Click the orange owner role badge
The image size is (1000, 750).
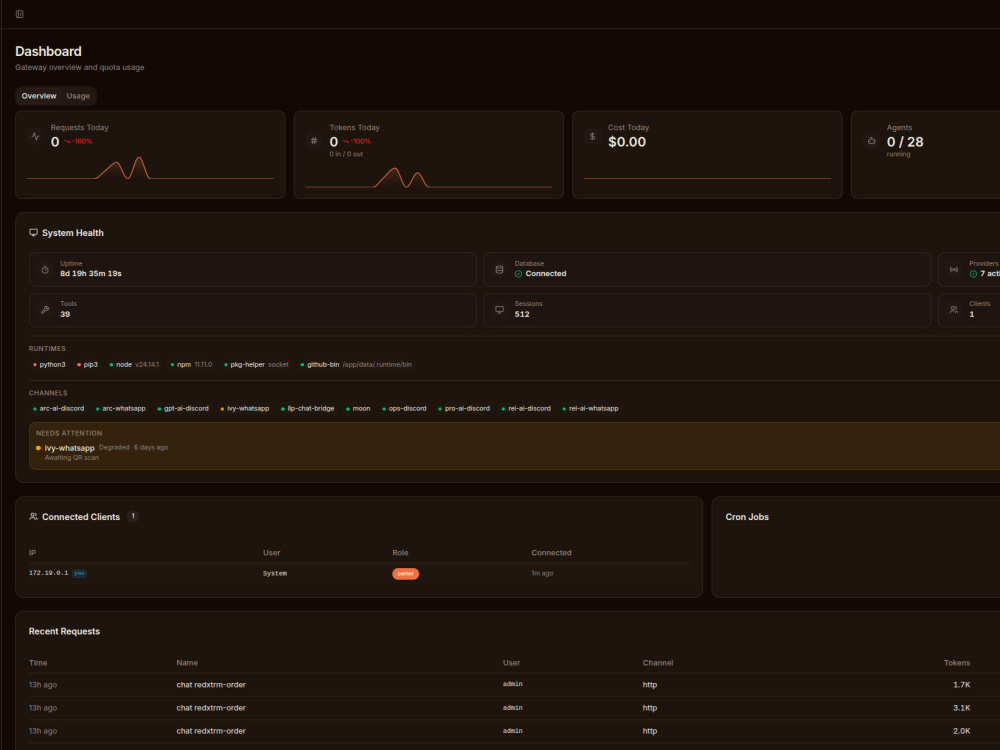(x=406, y=574)
